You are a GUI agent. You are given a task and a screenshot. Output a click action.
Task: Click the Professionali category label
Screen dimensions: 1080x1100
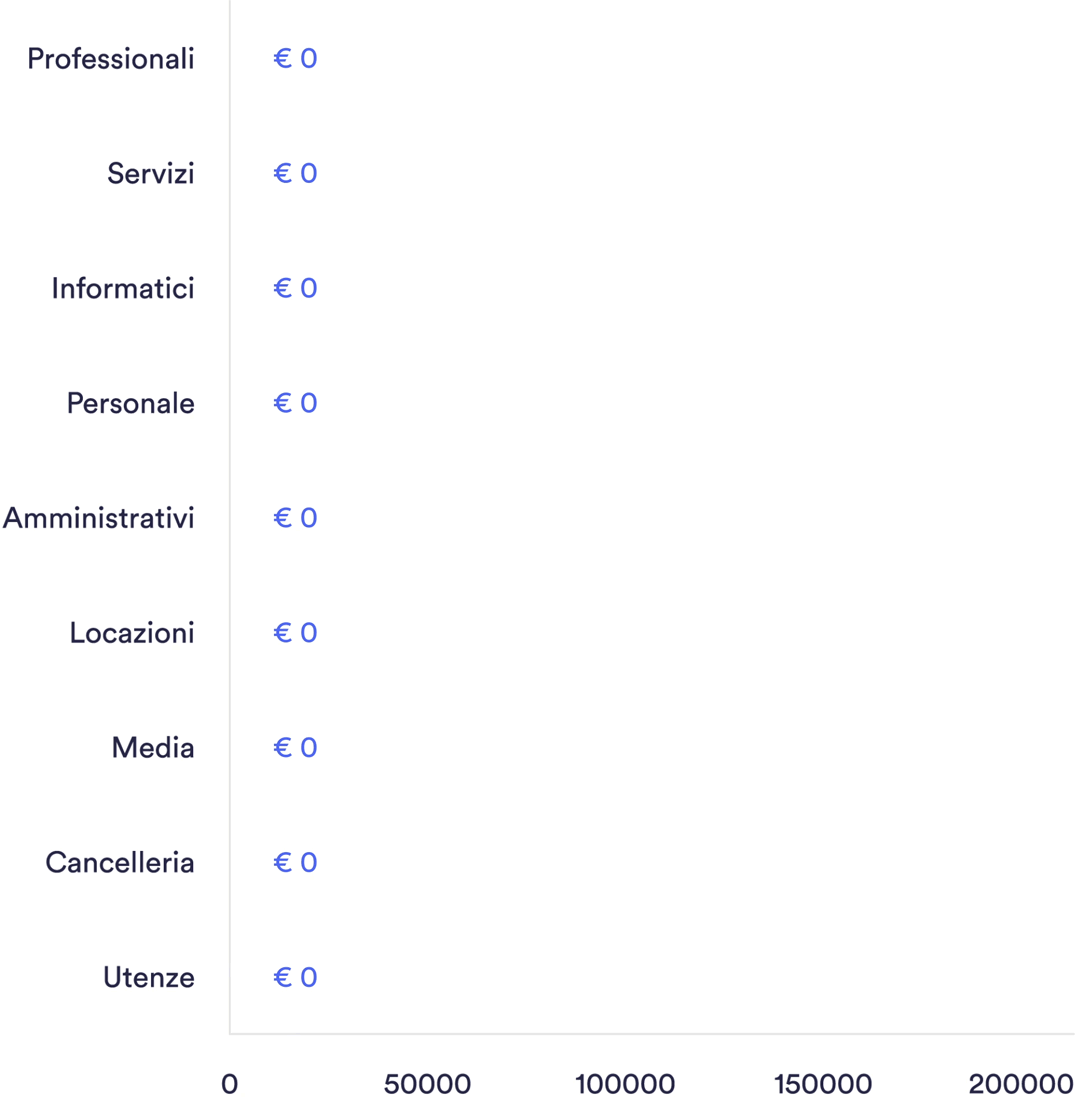click(110, 59)
